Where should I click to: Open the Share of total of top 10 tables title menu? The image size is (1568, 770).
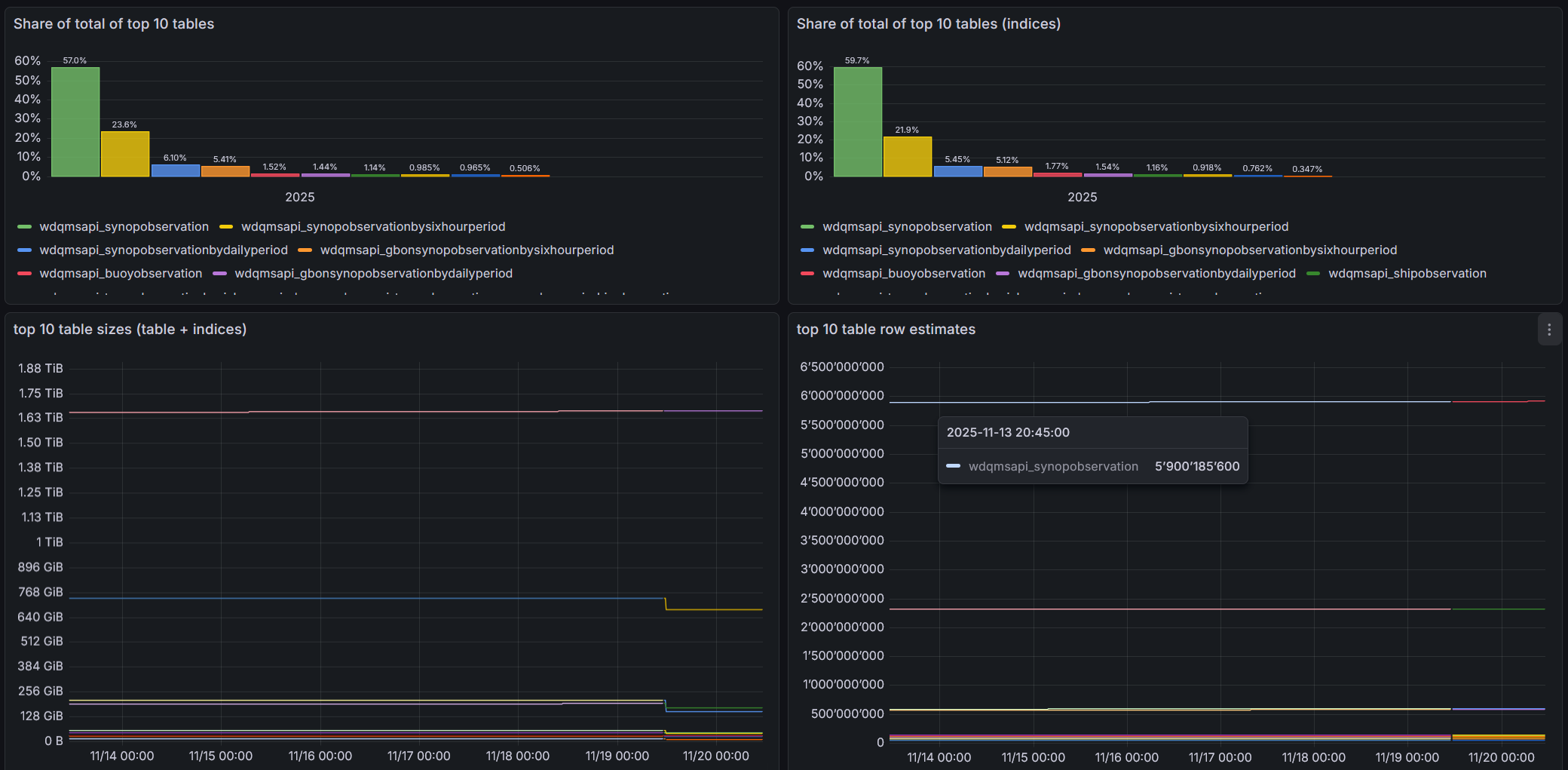point(114,23)
